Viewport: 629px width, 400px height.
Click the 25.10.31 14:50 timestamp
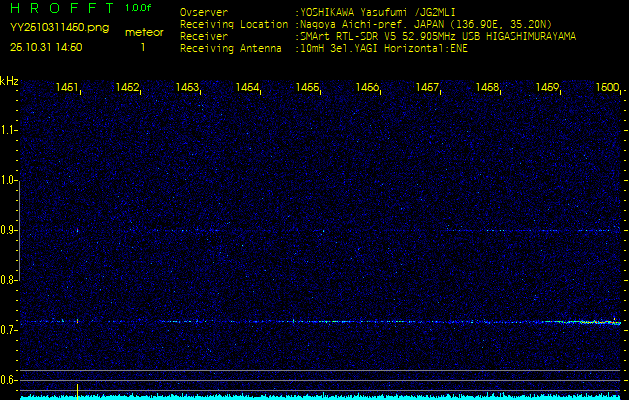click(46, 47)
